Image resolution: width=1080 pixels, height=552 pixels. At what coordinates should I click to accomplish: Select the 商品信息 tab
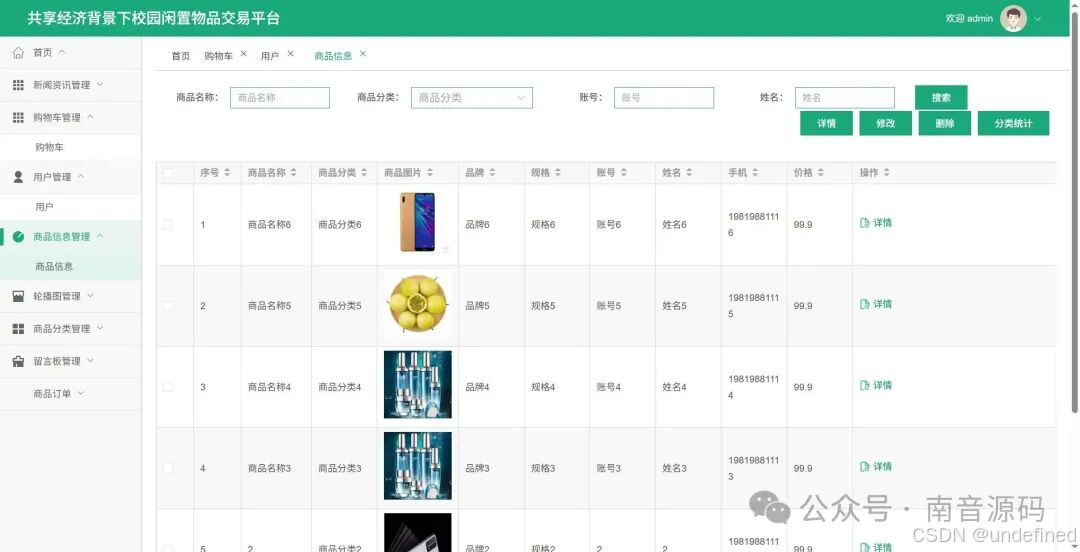[333, 56]
